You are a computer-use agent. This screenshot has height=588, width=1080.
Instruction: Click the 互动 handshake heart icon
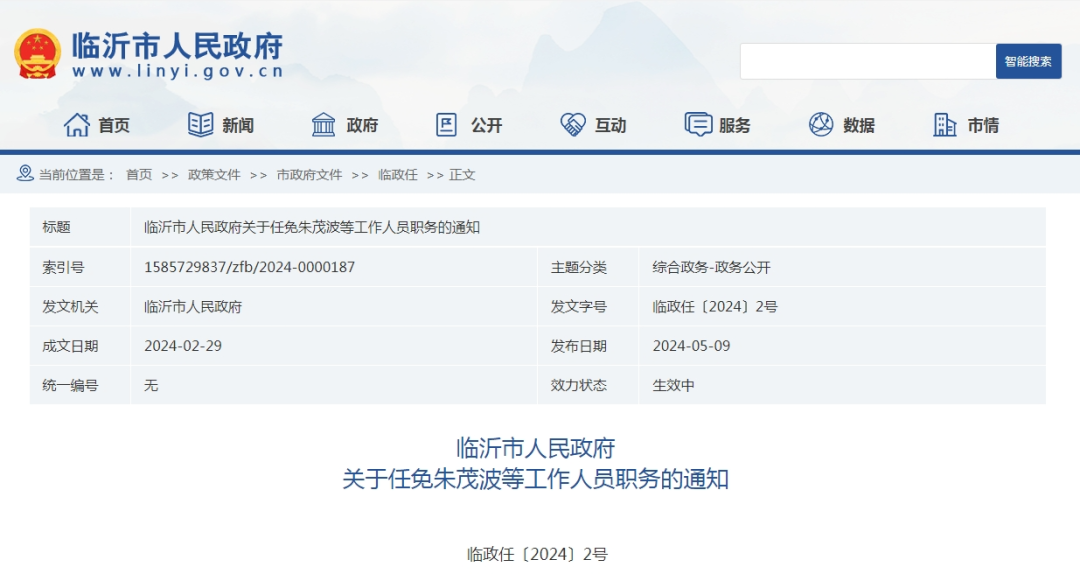572,125
